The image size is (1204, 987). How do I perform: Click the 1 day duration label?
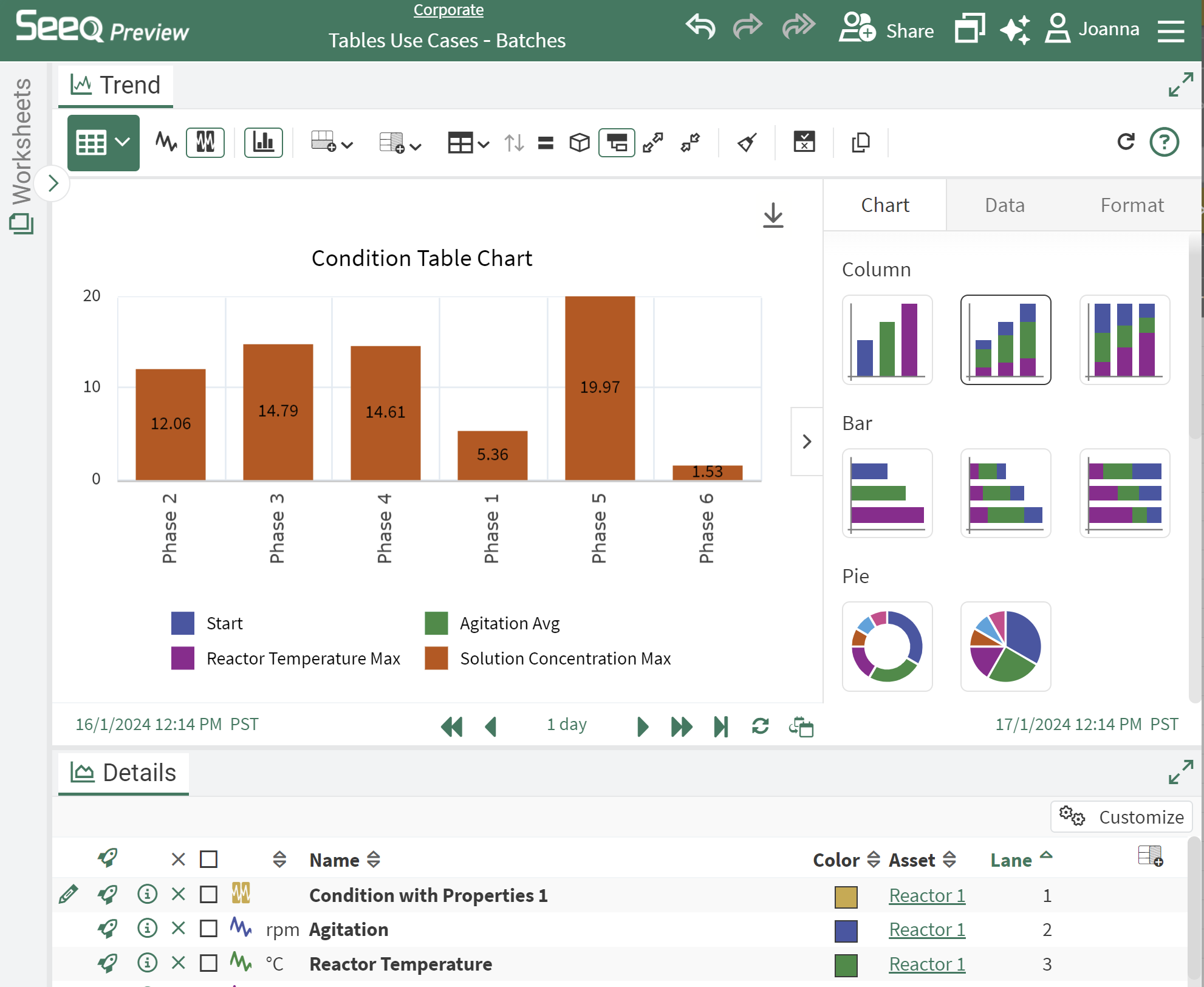tap(567, 724)
